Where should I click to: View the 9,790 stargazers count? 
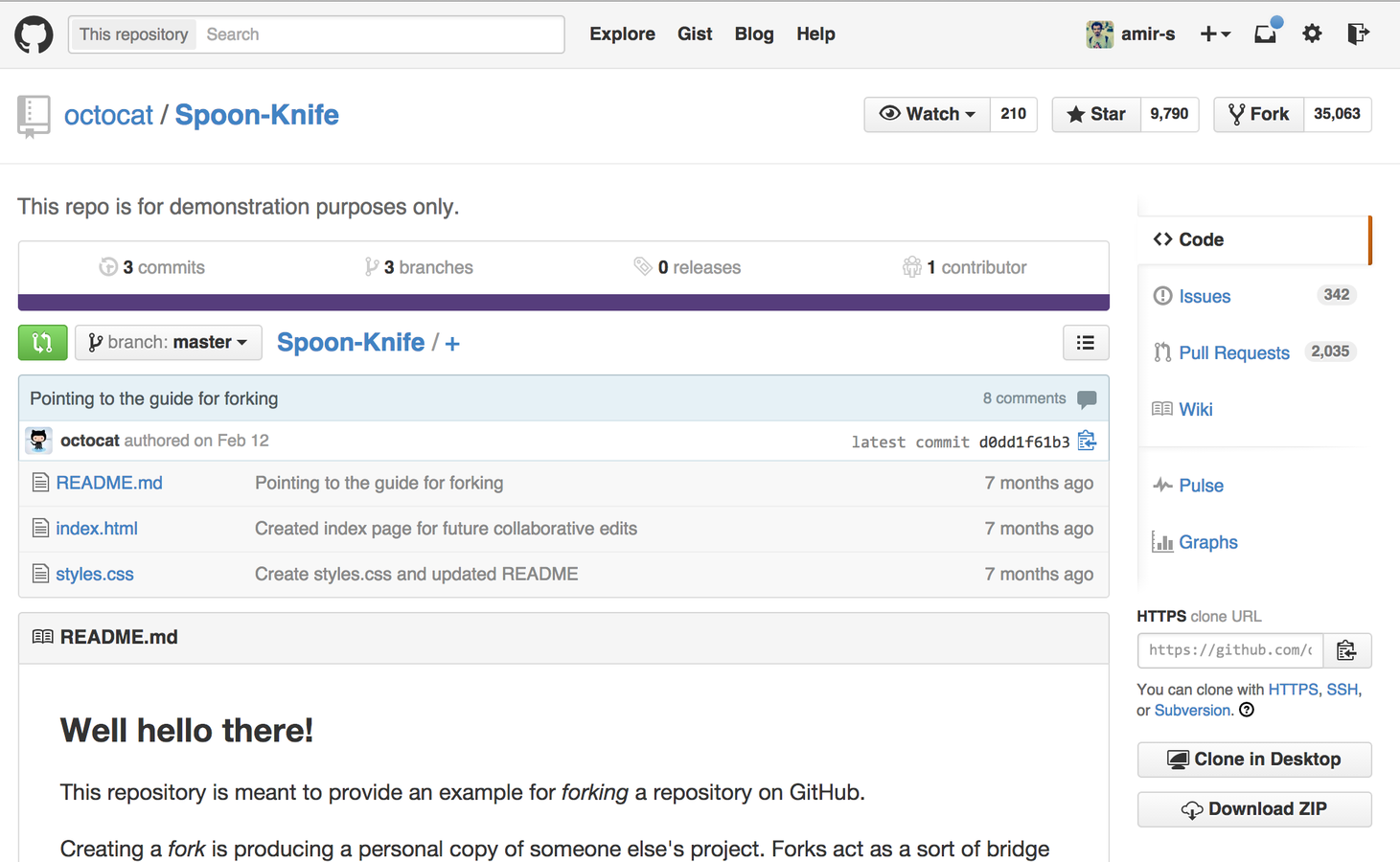point(1169,114)
